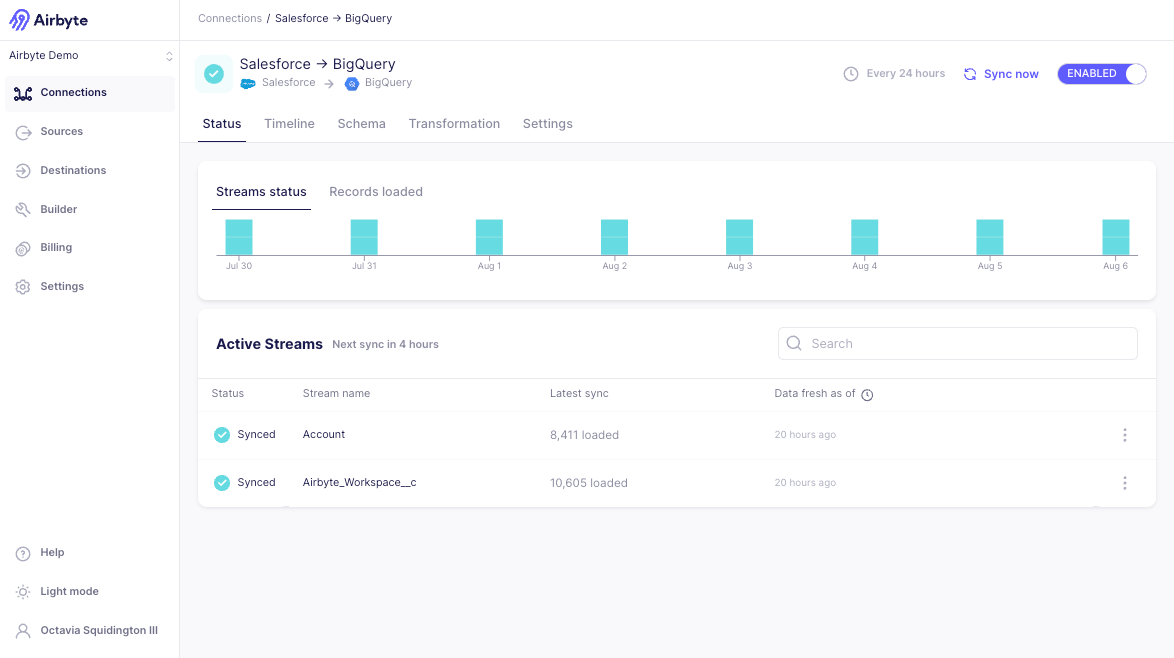Click the connection status checkmark icon

click(x=214, y=74)
